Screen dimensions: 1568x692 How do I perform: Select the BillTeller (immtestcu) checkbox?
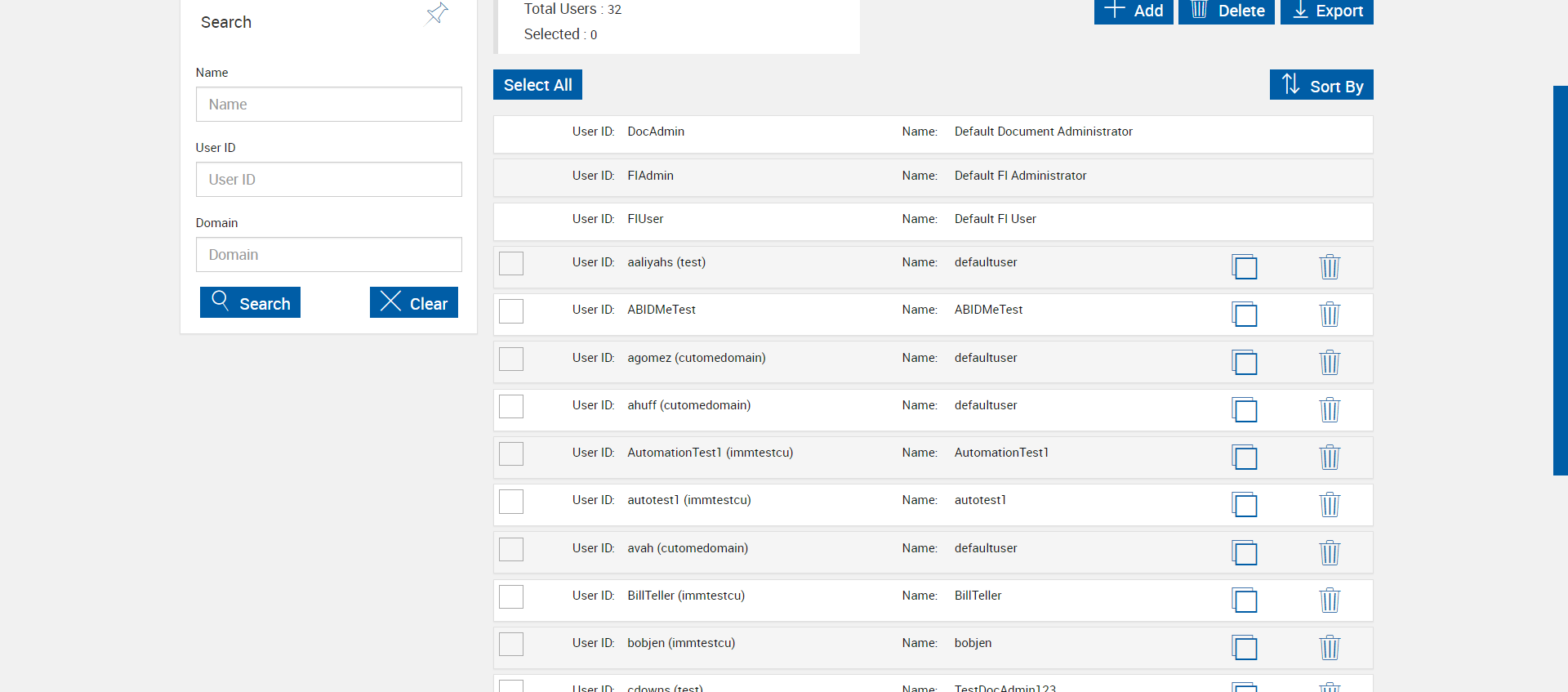(x=511, y=596)
